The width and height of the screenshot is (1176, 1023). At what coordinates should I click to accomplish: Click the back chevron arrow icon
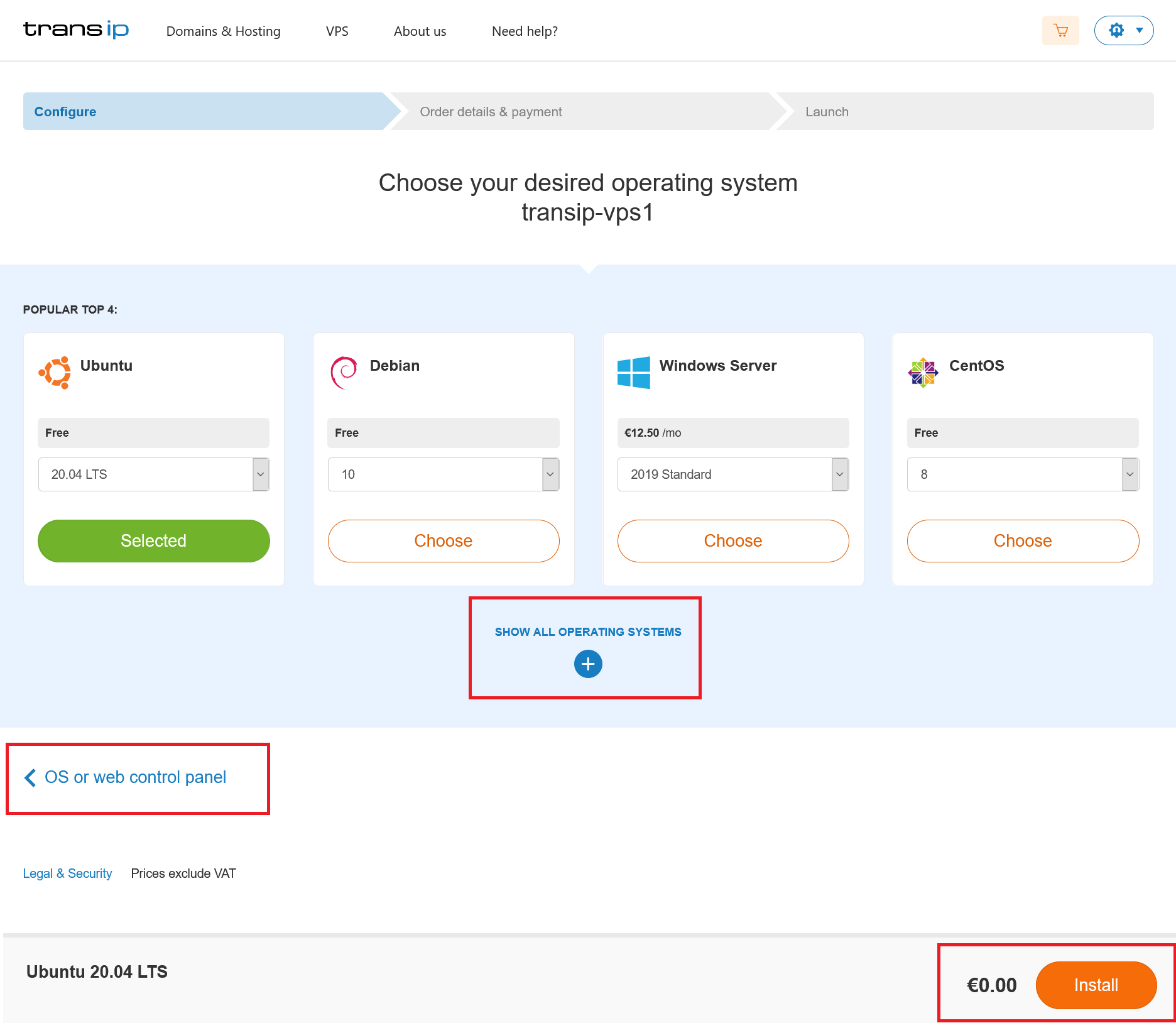click(30, 778)
